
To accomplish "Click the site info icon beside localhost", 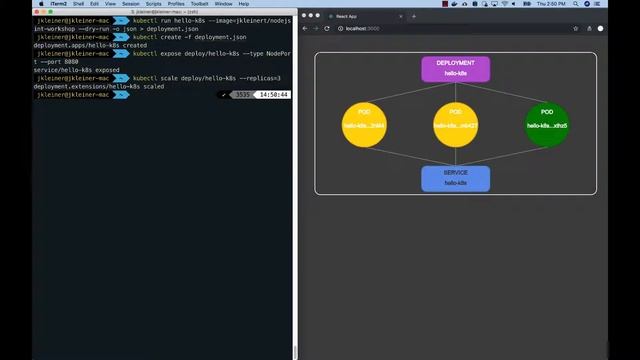I will point(340,29).
